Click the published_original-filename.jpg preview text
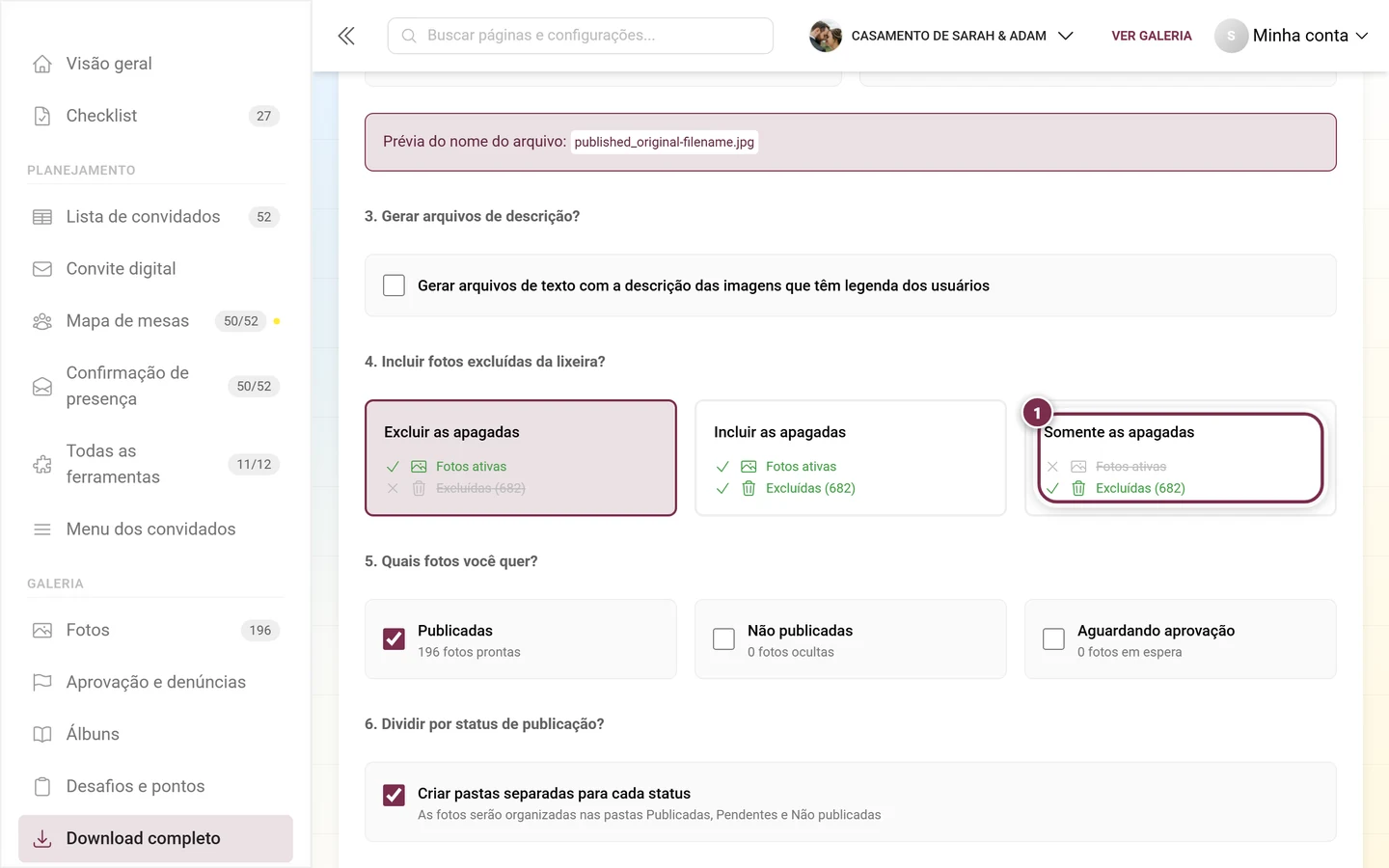This screenshot has width=1389, height=868. point(664,142)
